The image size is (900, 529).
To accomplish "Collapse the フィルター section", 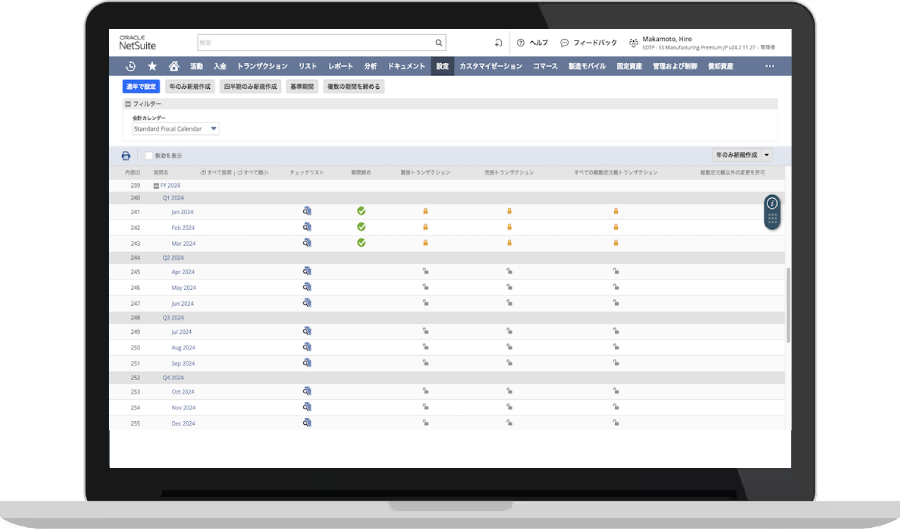I will [x=128, y=104].
